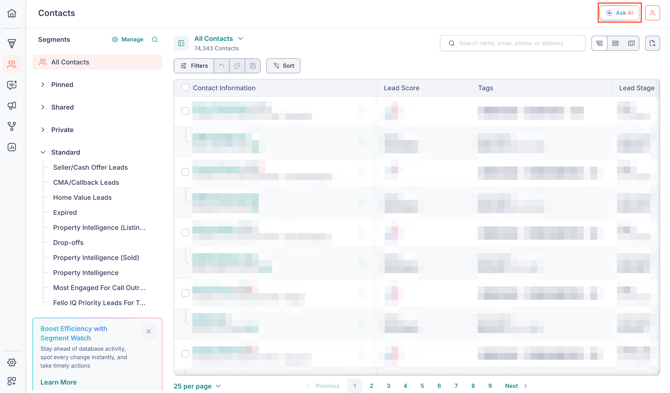Click the search icon beside Manage
670x393 pixels.
point(155,39)
